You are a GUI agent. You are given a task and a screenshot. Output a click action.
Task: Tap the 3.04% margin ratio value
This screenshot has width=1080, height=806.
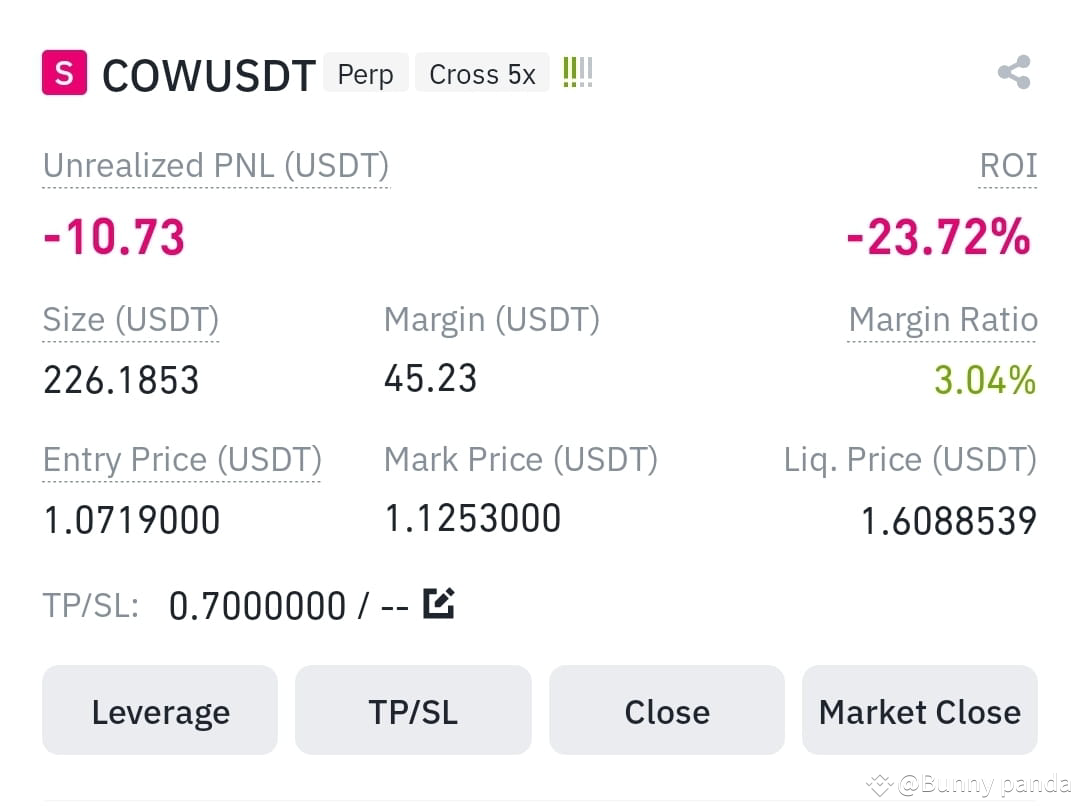point(985,380)
